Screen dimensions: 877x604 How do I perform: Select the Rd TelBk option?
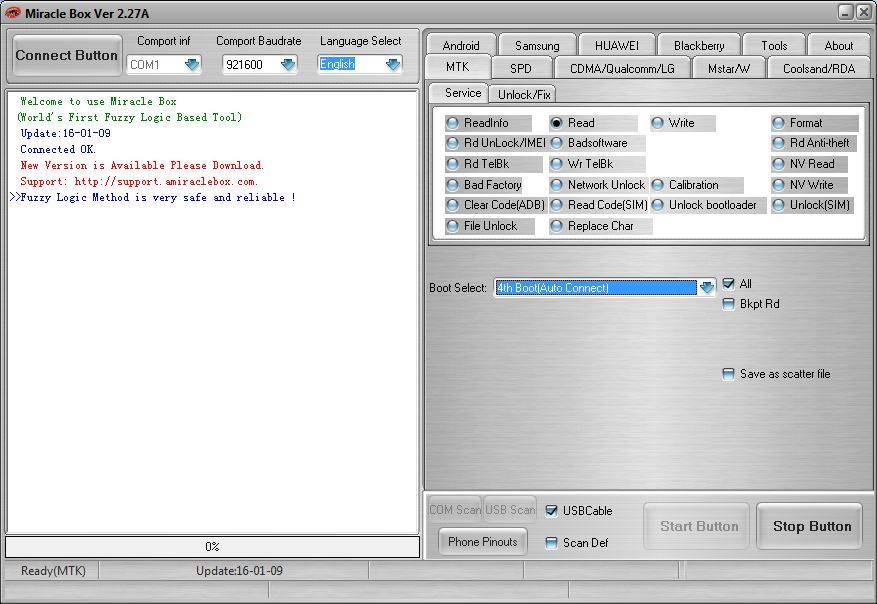(x=493, y=164)
